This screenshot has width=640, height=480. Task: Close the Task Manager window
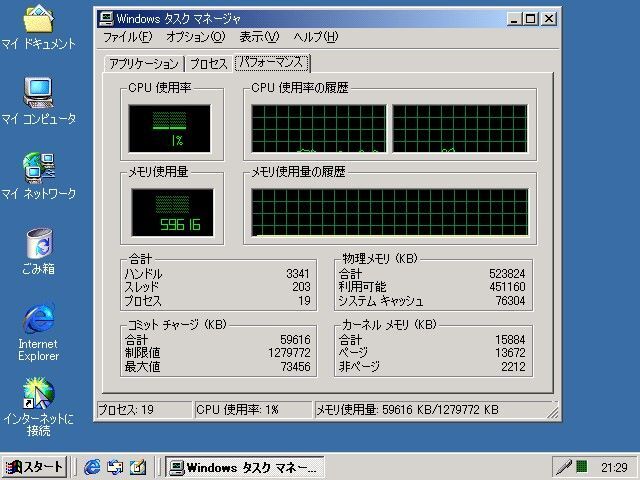[x=549, y=19]
